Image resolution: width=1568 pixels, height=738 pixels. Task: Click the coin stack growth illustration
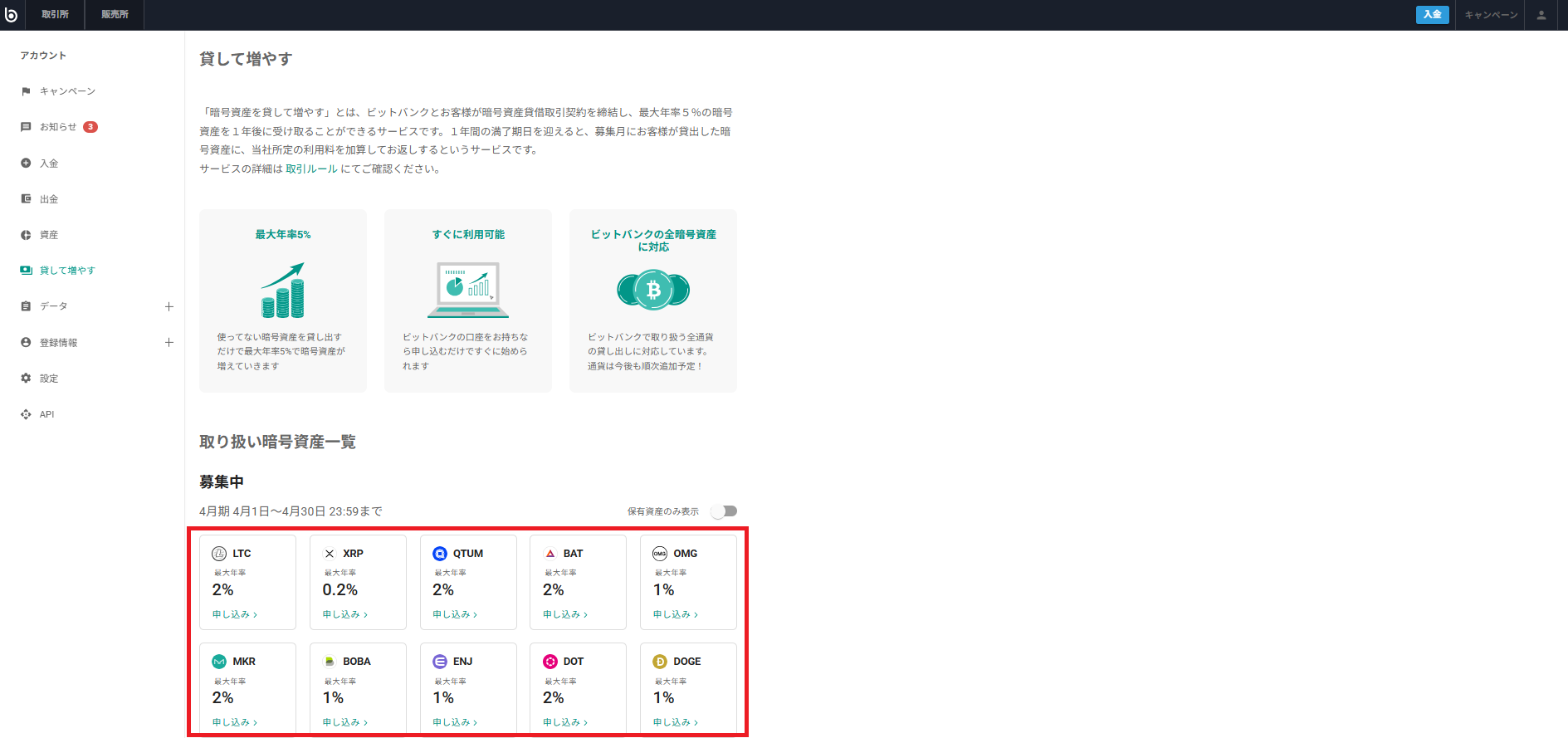point(283,291)
